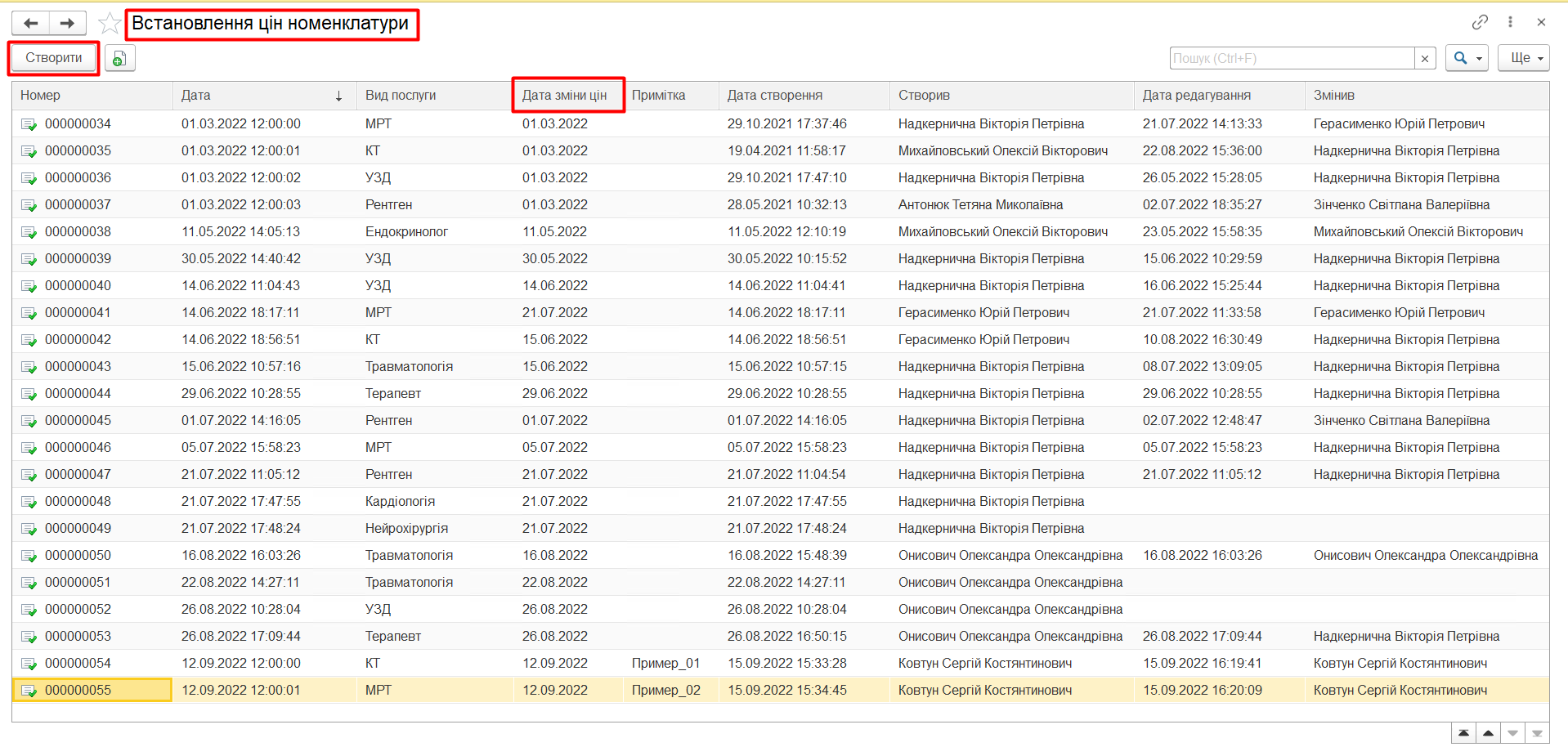Open the magnifier search dropdown
The height and width of the screenshot is (756, 1568).
tap(1466, 58)
